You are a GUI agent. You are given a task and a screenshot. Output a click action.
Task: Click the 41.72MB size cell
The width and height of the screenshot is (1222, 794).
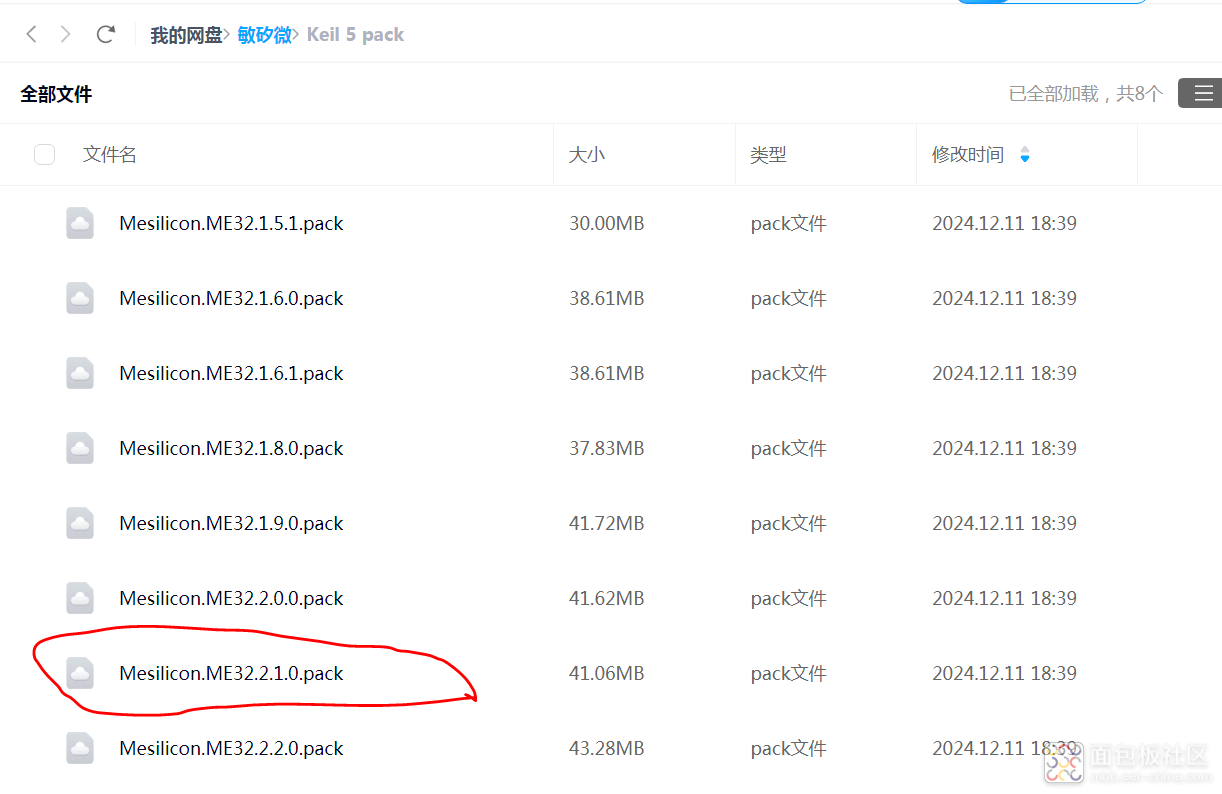(607, 523)
